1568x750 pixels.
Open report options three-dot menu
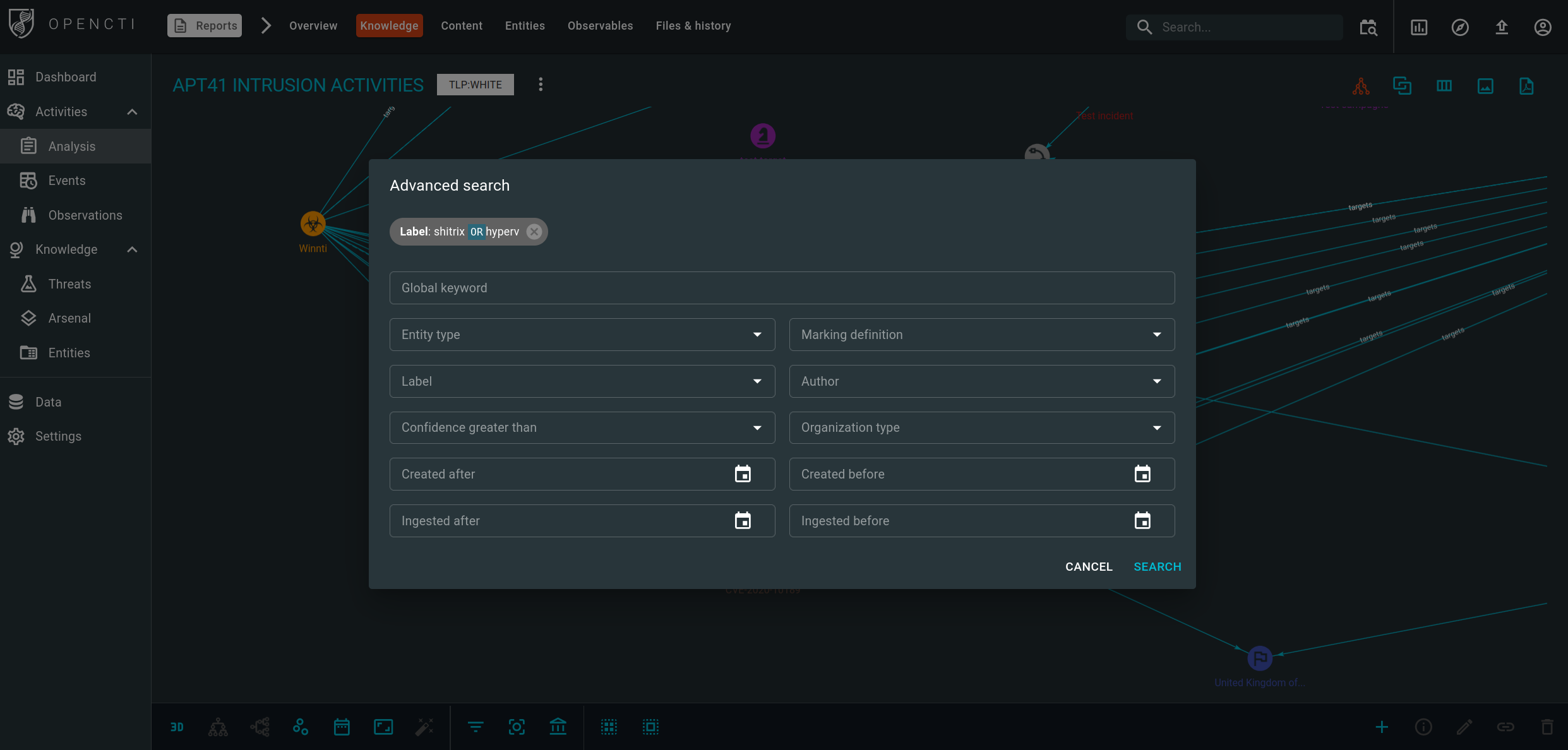pos(541,85)
